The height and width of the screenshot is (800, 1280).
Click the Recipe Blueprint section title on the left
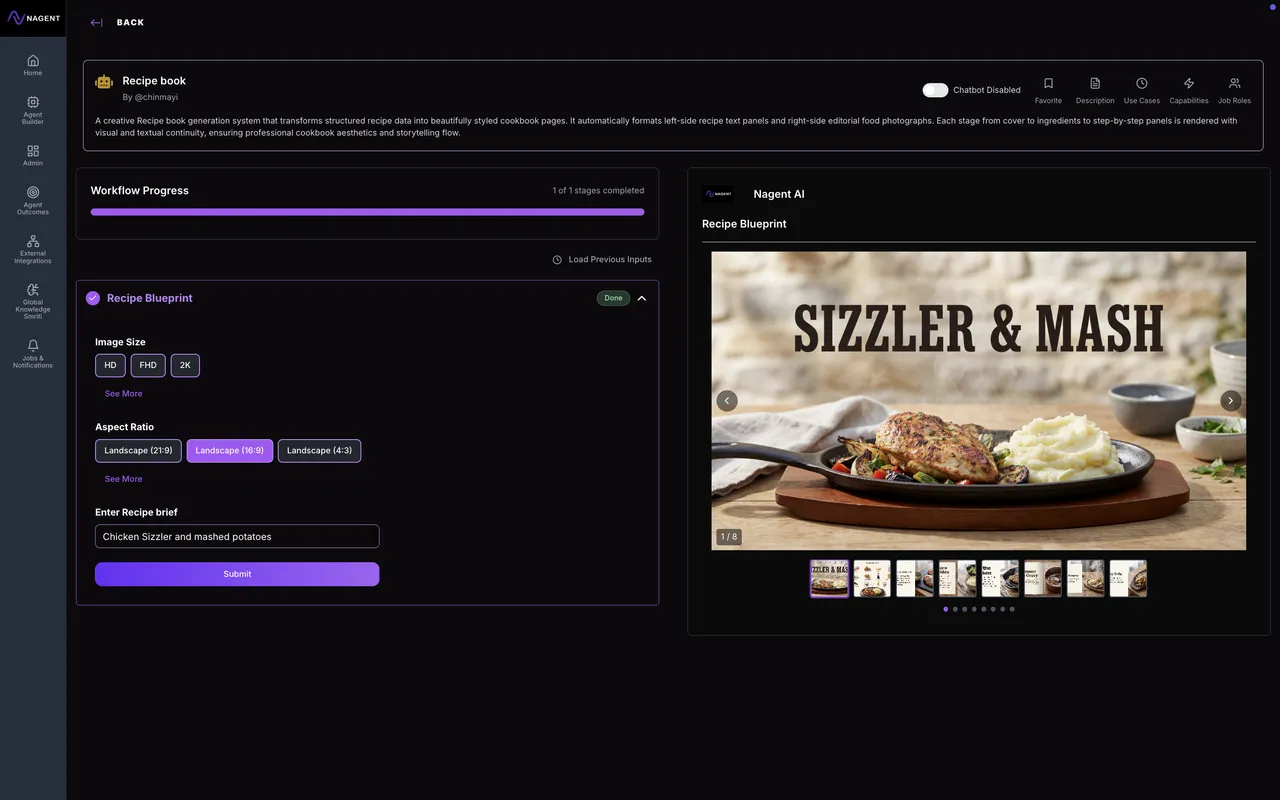[150, 298]
